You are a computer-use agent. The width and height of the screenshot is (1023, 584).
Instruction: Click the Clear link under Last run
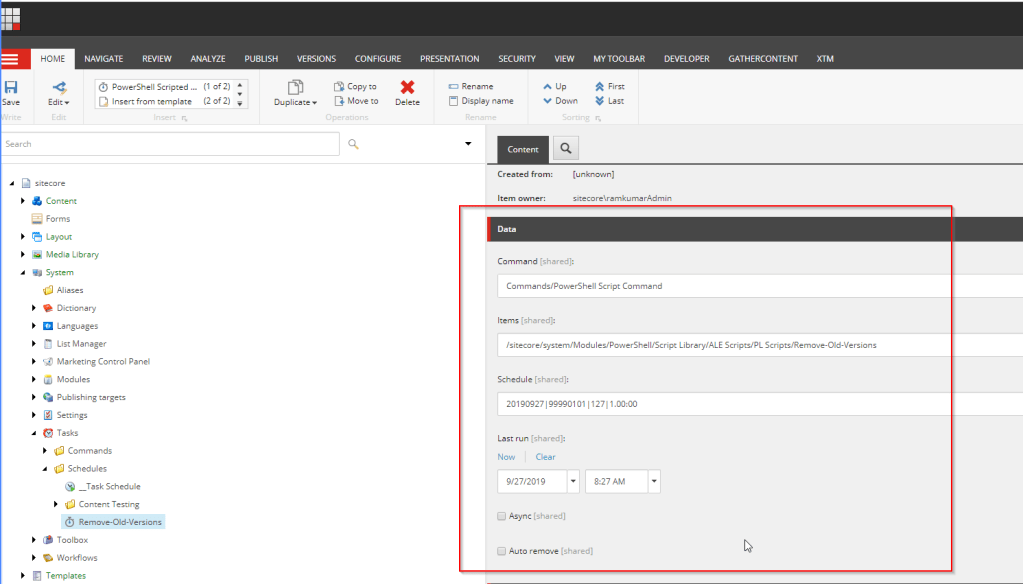(x=545, y=457)
